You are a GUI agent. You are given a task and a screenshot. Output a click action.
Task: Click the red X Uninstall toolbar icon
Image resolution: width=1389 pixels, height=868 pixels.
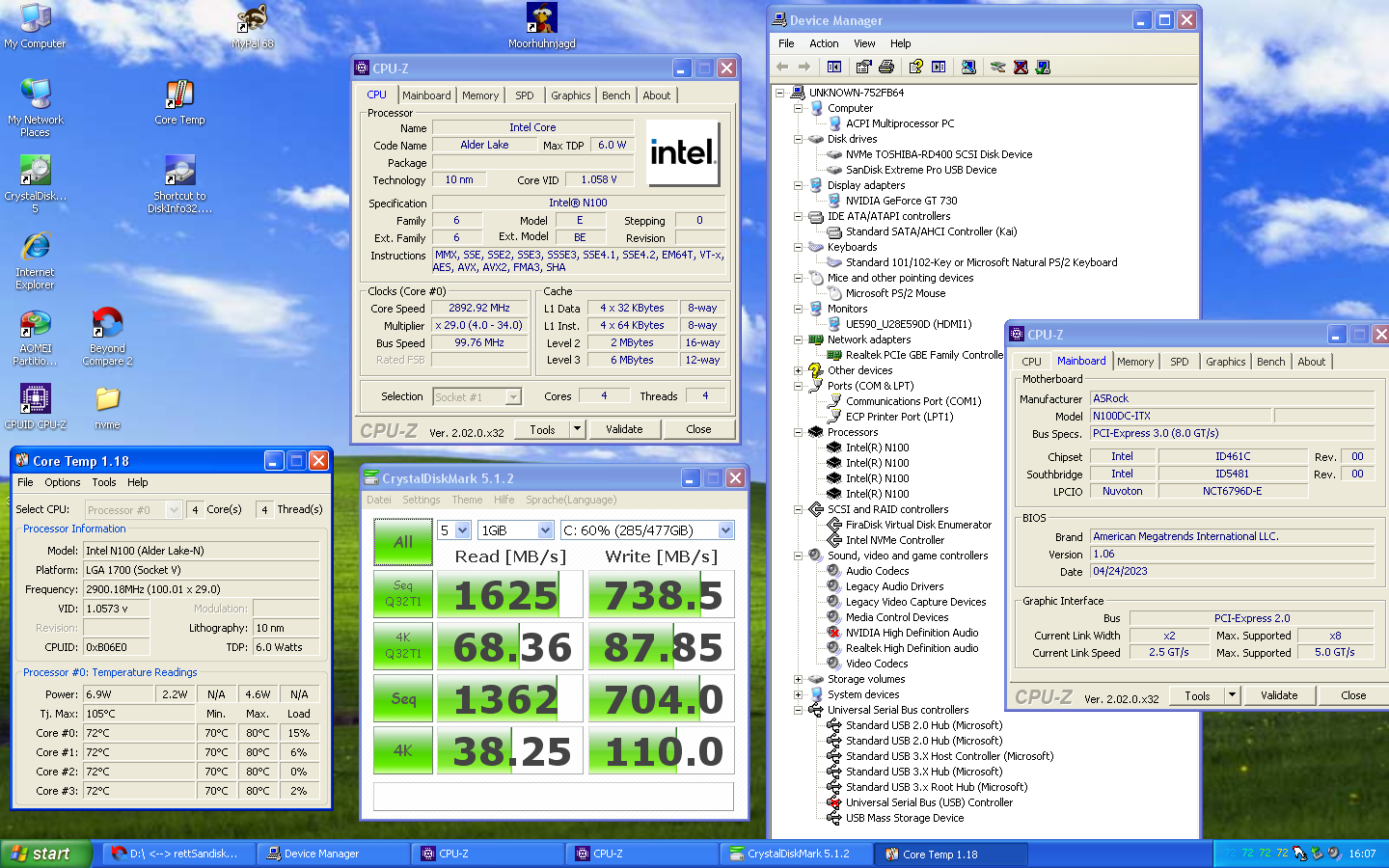pos(1021,67)
